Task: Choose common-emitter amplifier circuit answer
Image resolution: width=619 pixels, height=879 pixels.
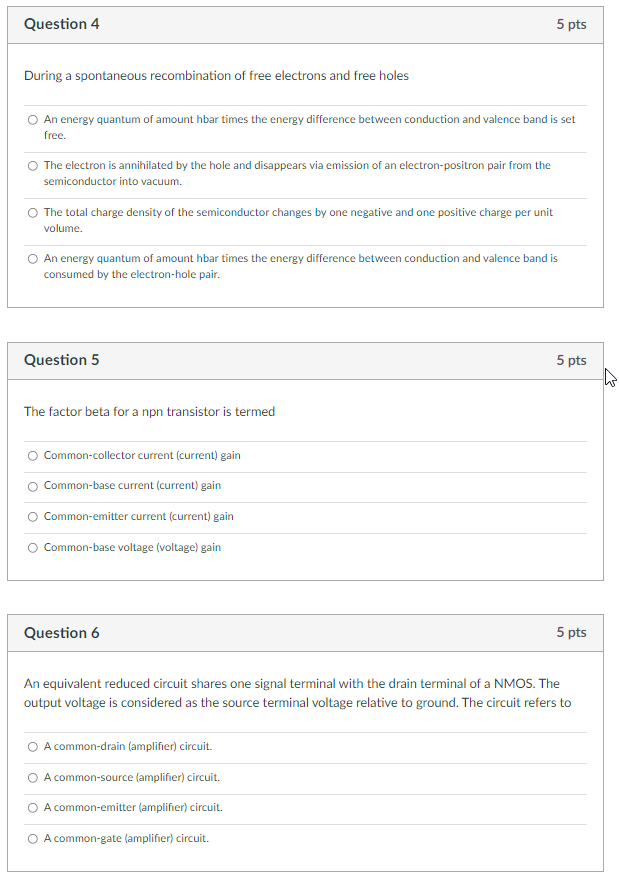Action: point(32,807)
